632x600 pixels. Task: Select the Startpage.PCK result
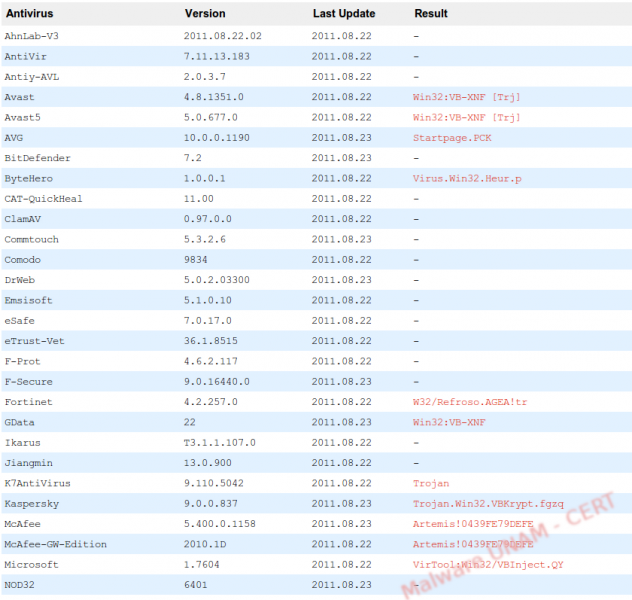click(452, 138)
